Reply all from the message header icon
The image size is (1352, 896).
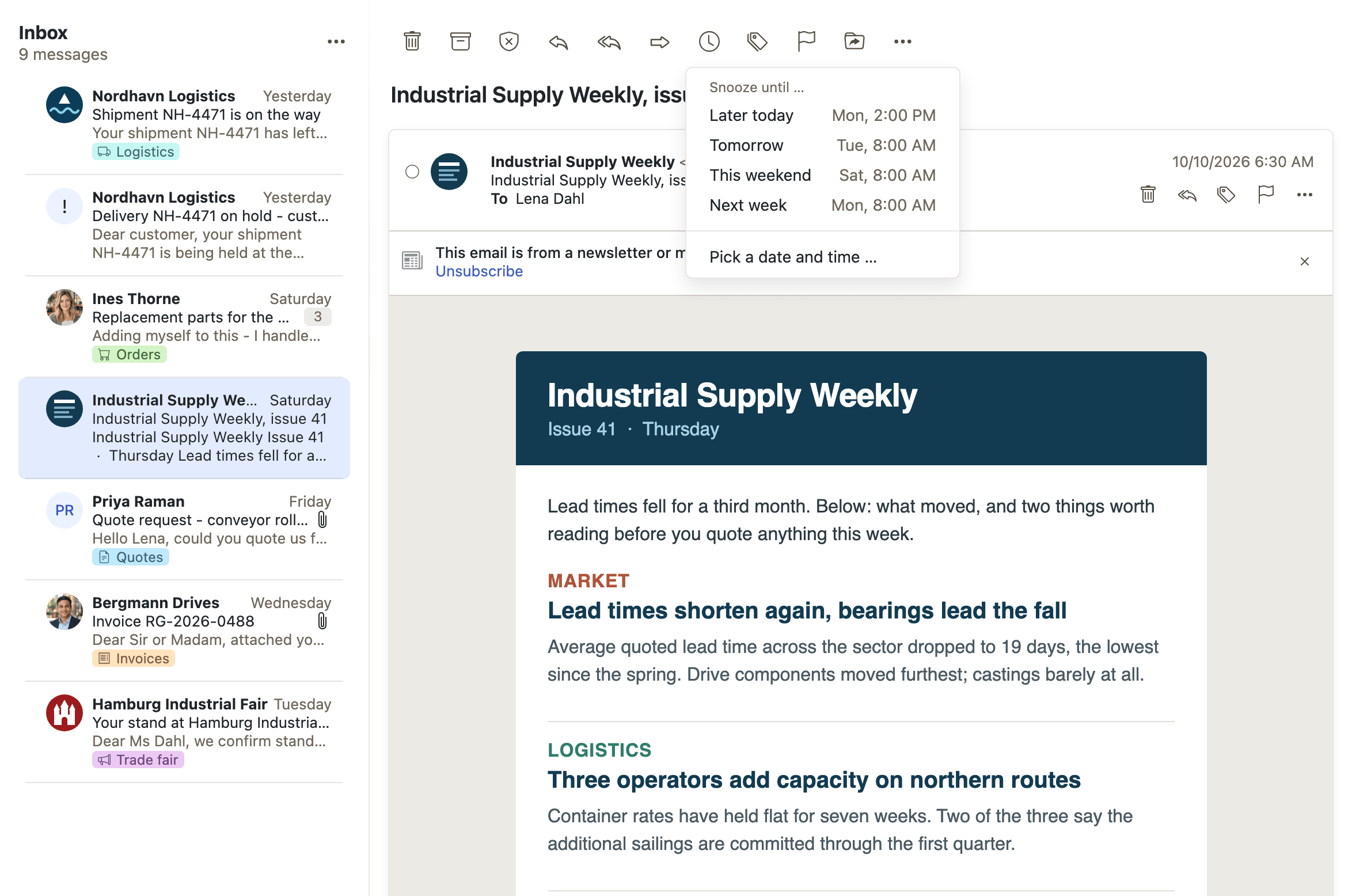[1187, 196]
